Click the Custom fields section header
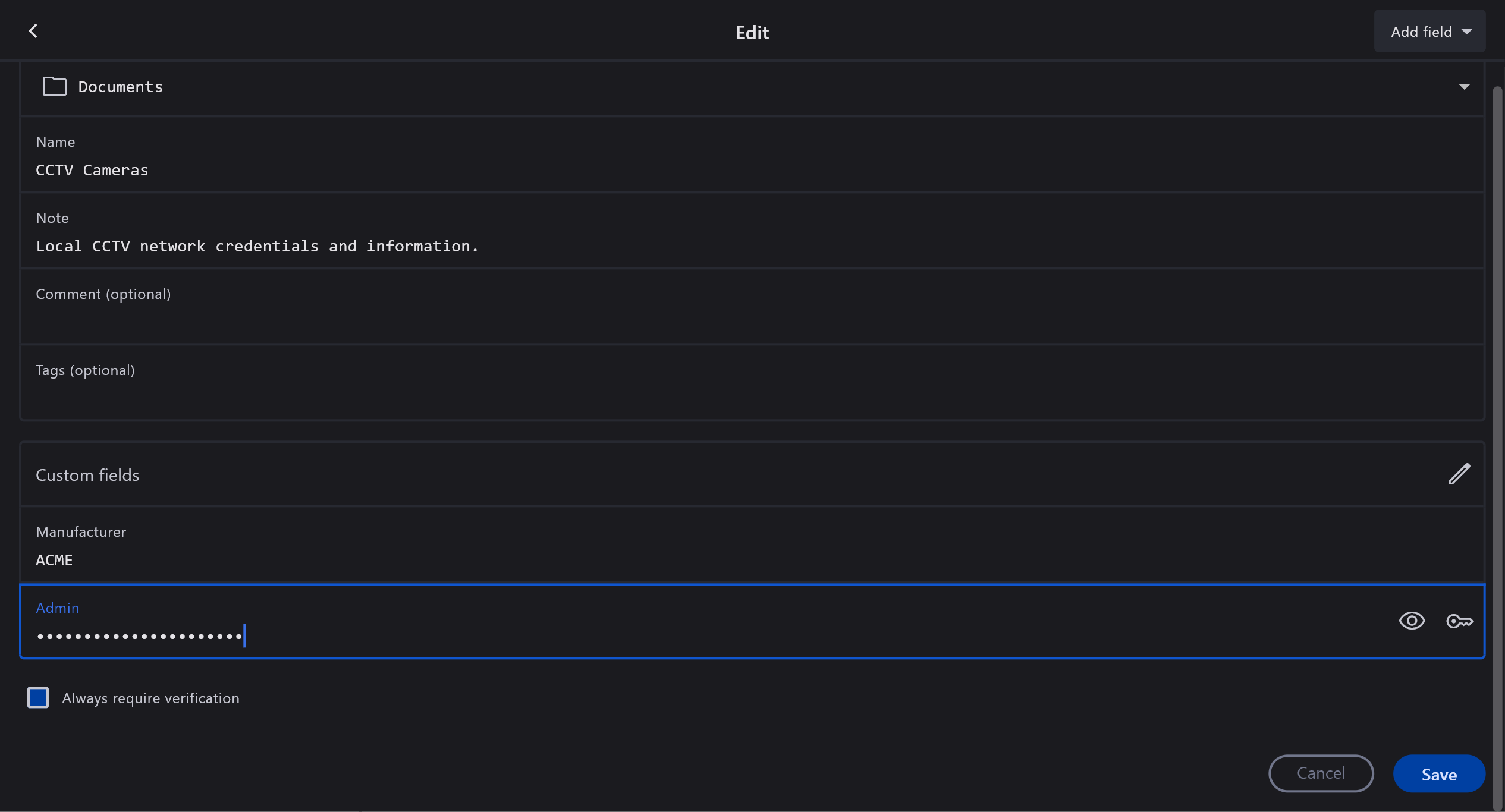Screen dimensions: 1505x812 [x=87, y=475]
